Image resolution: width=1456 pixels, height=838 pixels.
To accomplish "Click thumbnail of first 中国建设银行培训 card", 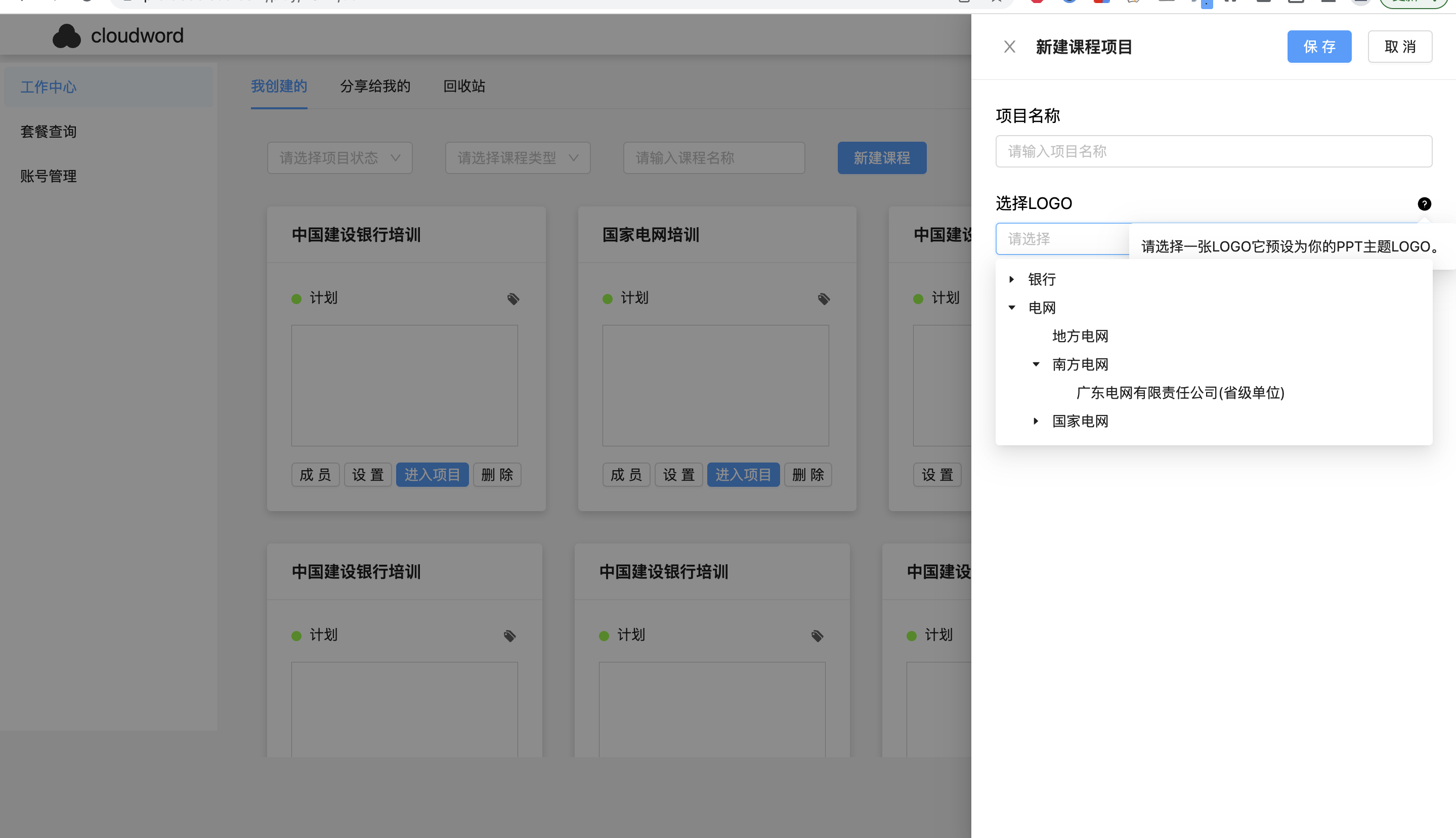I will (x=404, y=386).
